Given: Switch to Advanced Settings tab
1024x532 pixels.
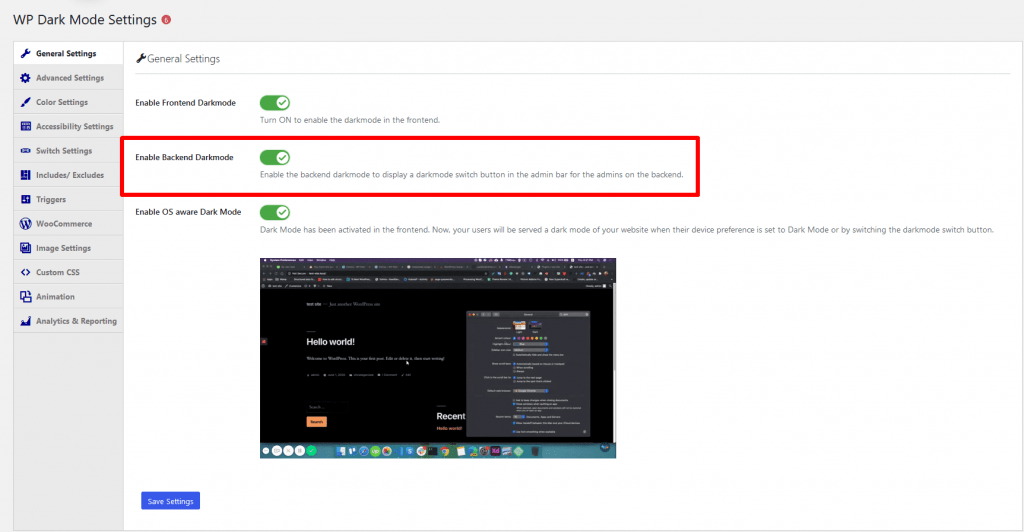Looking at the screenshot, I should point(68,78).
